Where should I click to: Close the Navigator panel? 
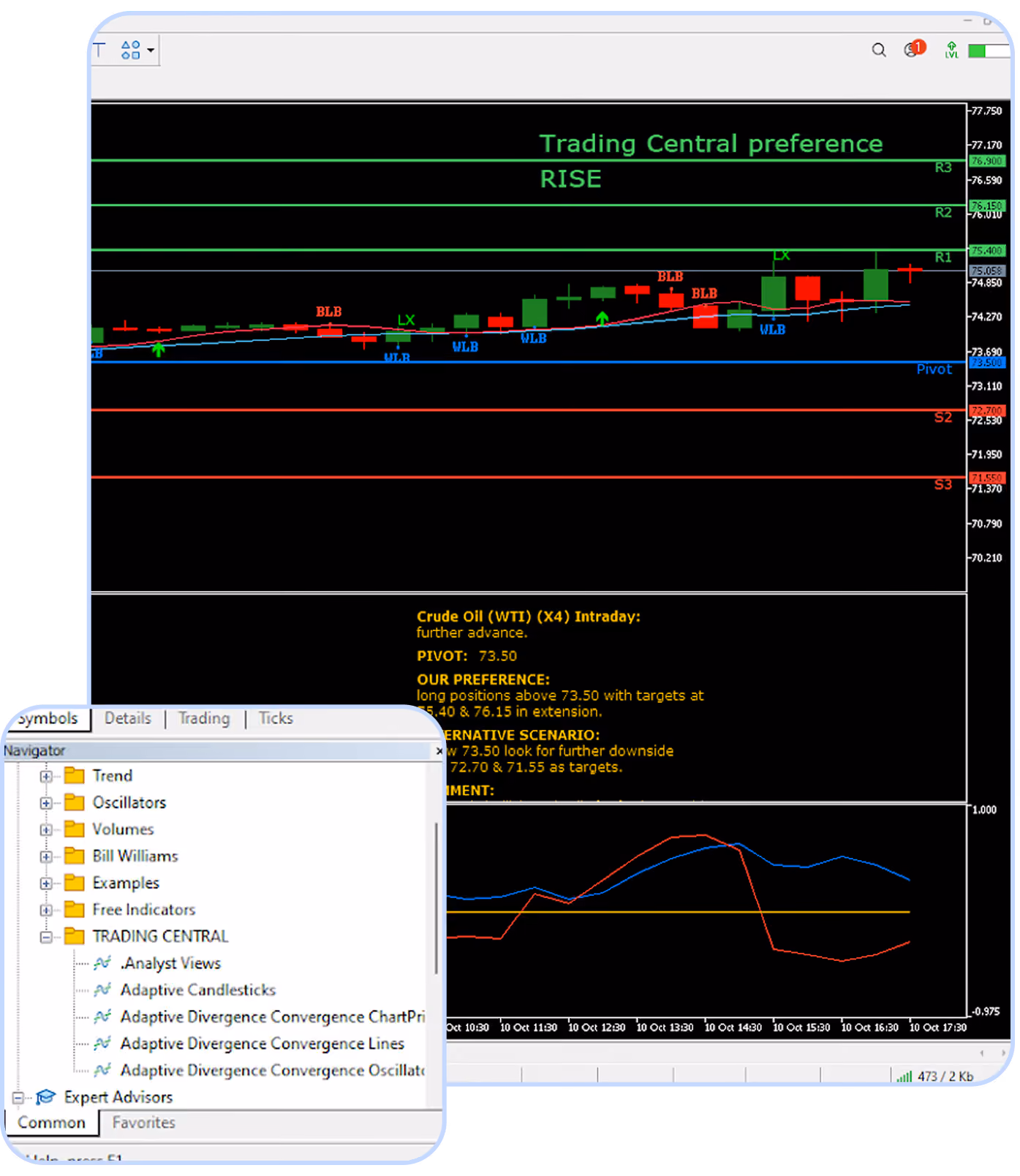click(x=439, y=751)
